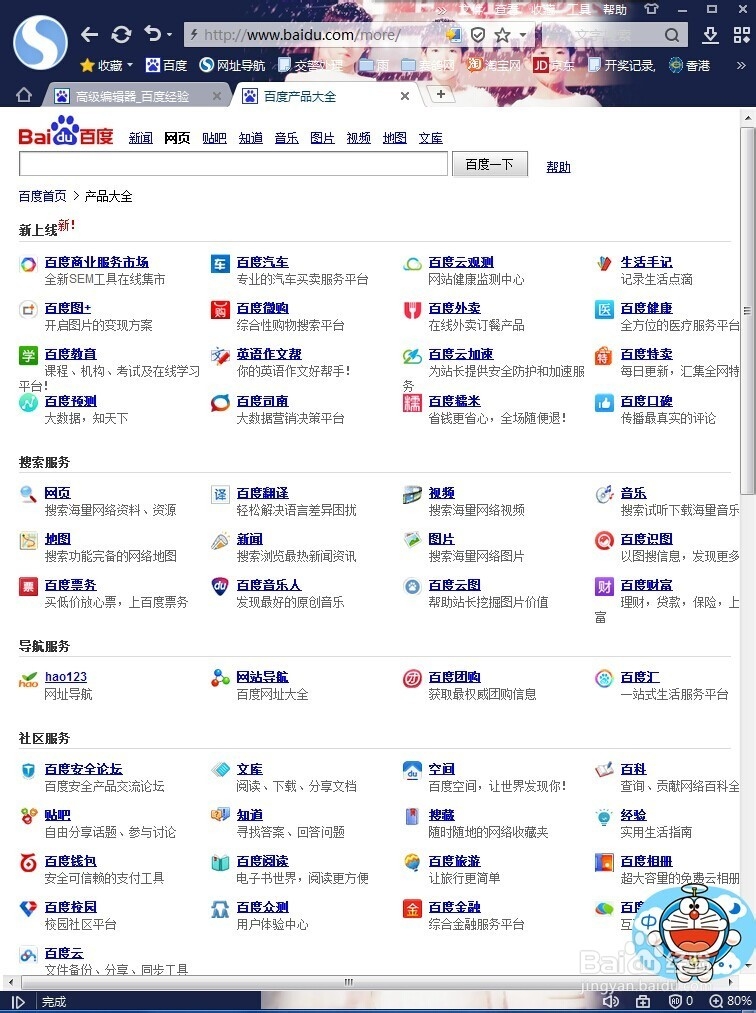
Task: Click the 百度识图 icon
Action: tap(604, 540)
